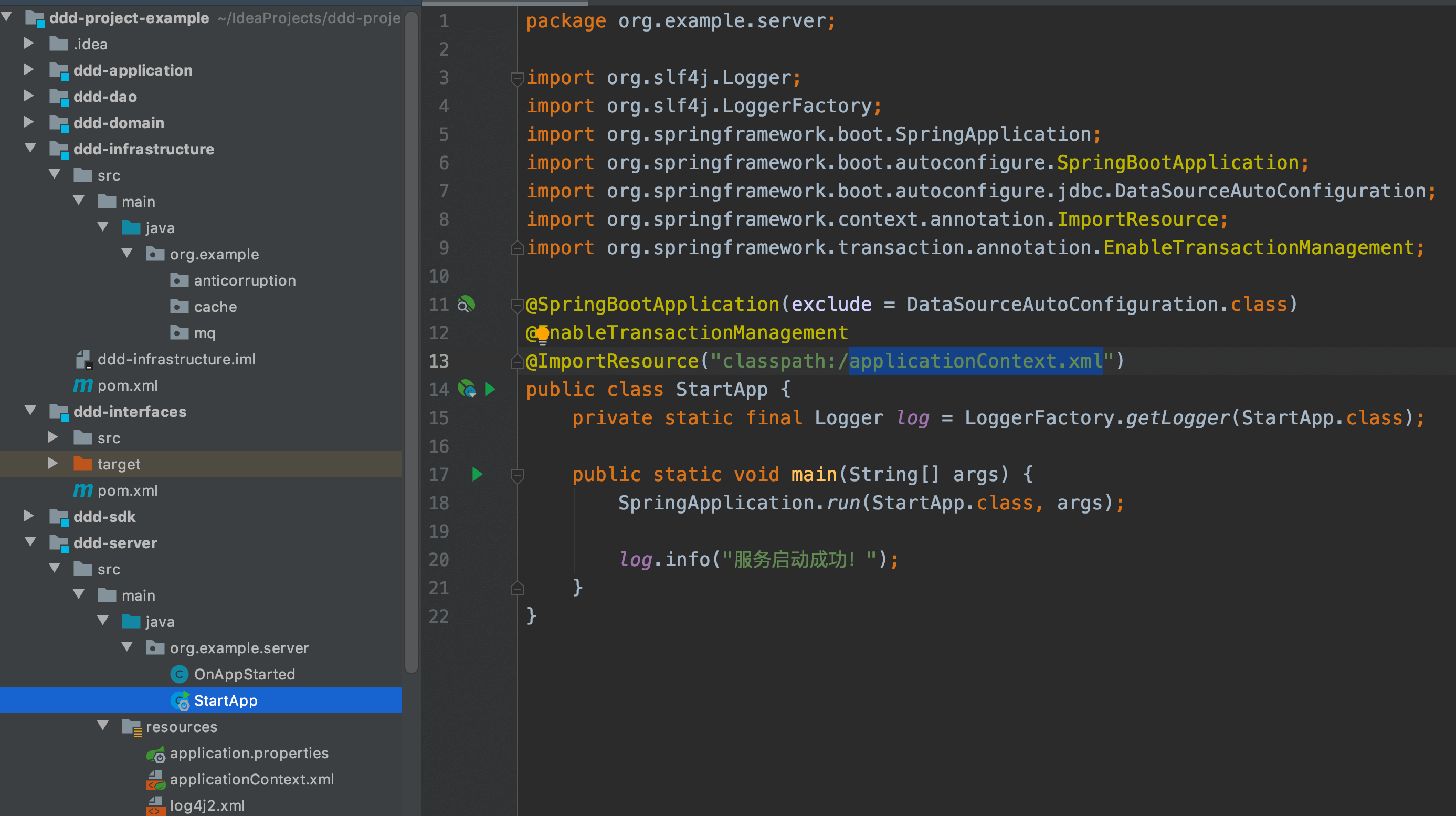Click the StartApp class icon in project tree
The height and width of the screenshot is (816, 1456).
click(180, 700)
